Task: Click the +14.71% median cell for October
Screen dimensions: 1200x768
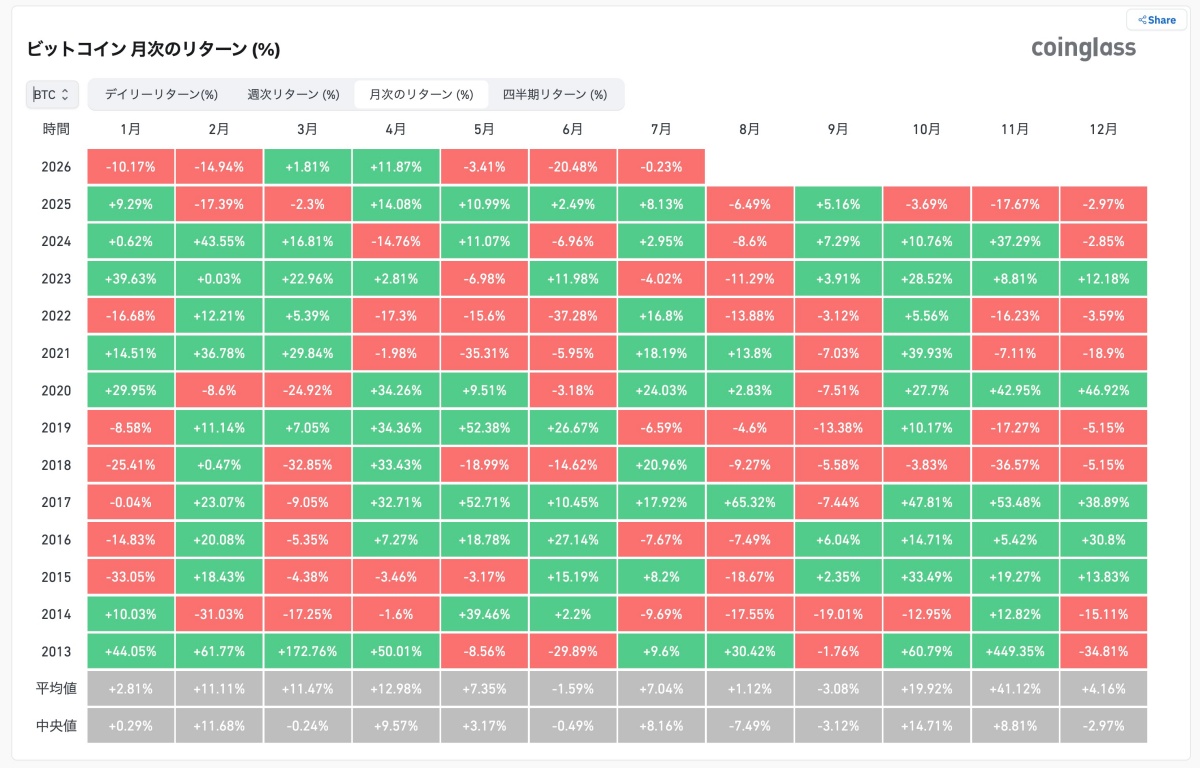Action: pyautogui.click(x=927, y=725)
